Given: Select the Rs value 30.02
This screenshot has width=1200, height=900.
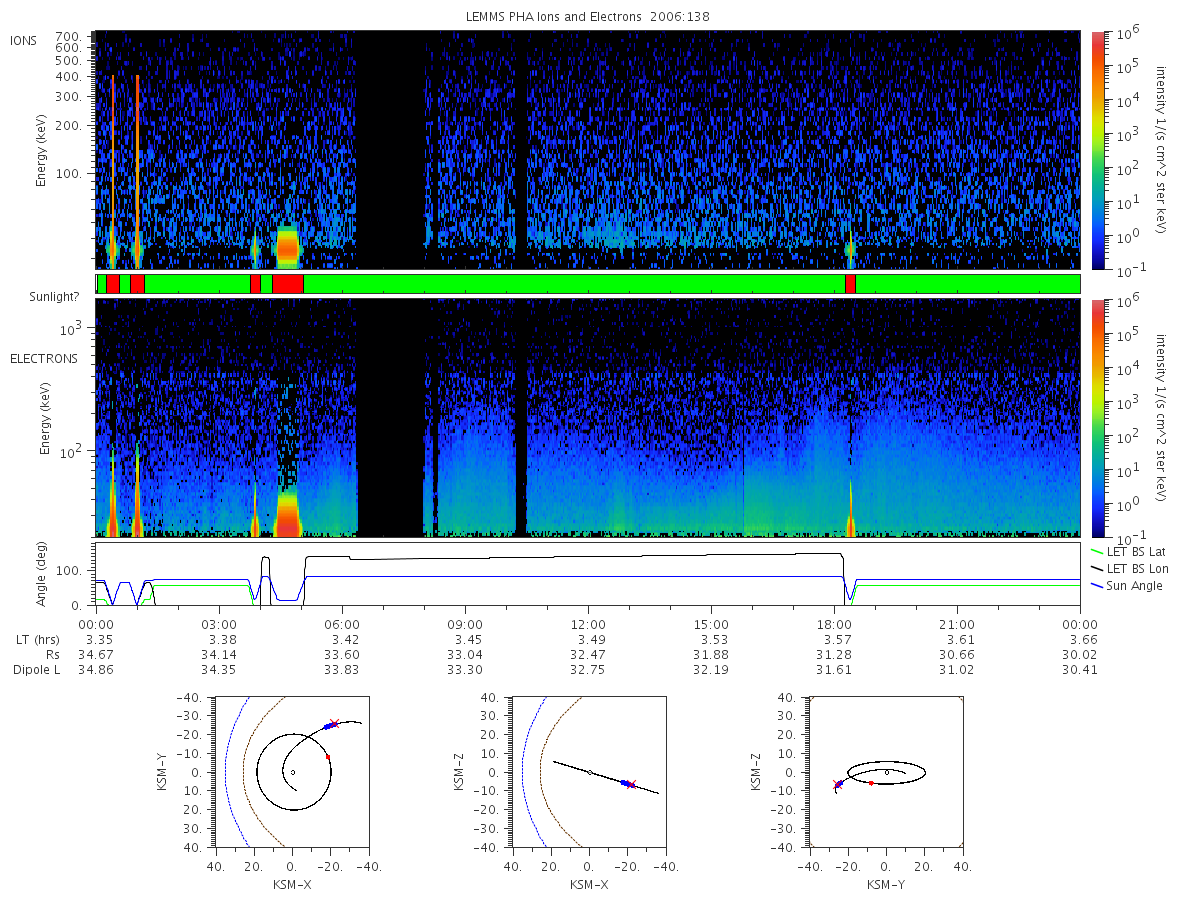Looking at the screenshot, I should point(1081,654).
